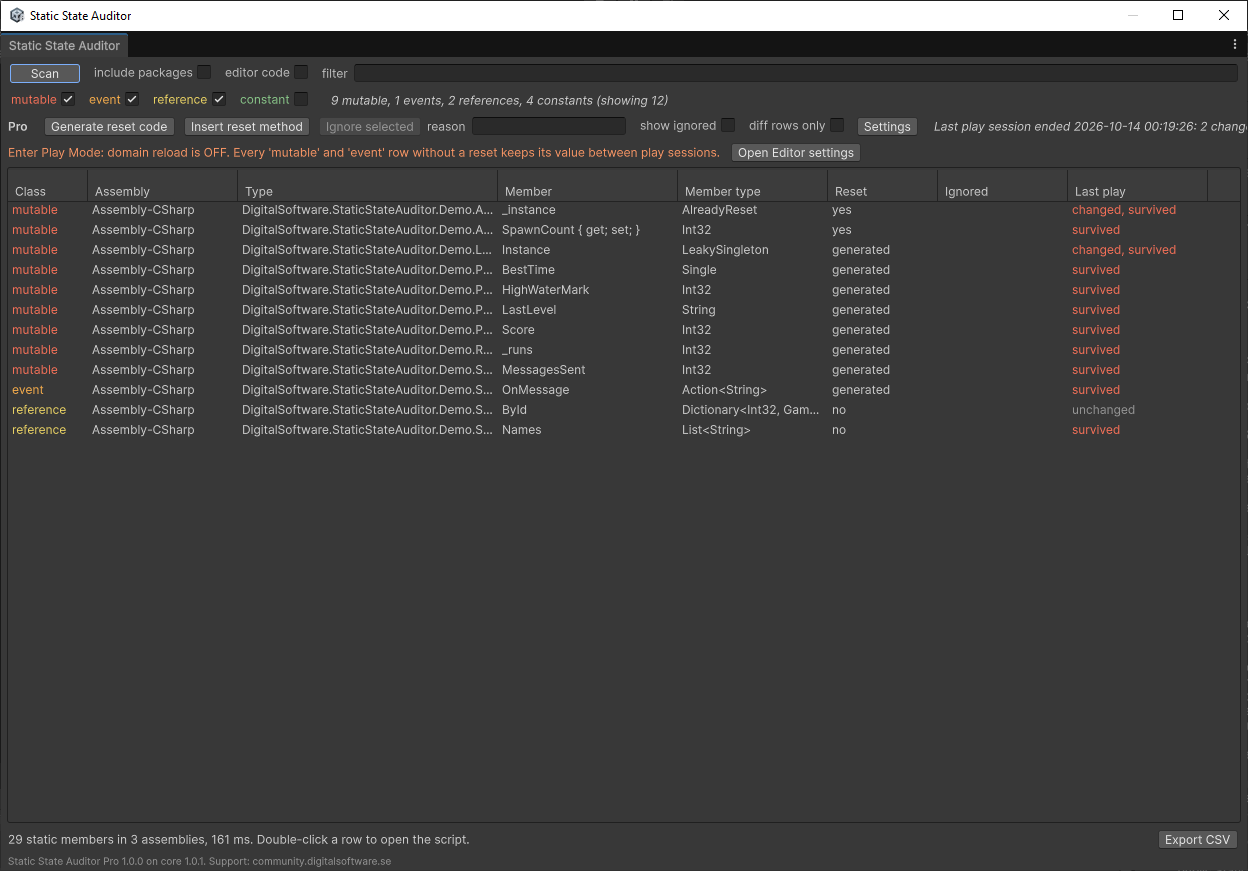1248x871 pixels.
Task: Select the _instance member row
Action: pos(624,210)
